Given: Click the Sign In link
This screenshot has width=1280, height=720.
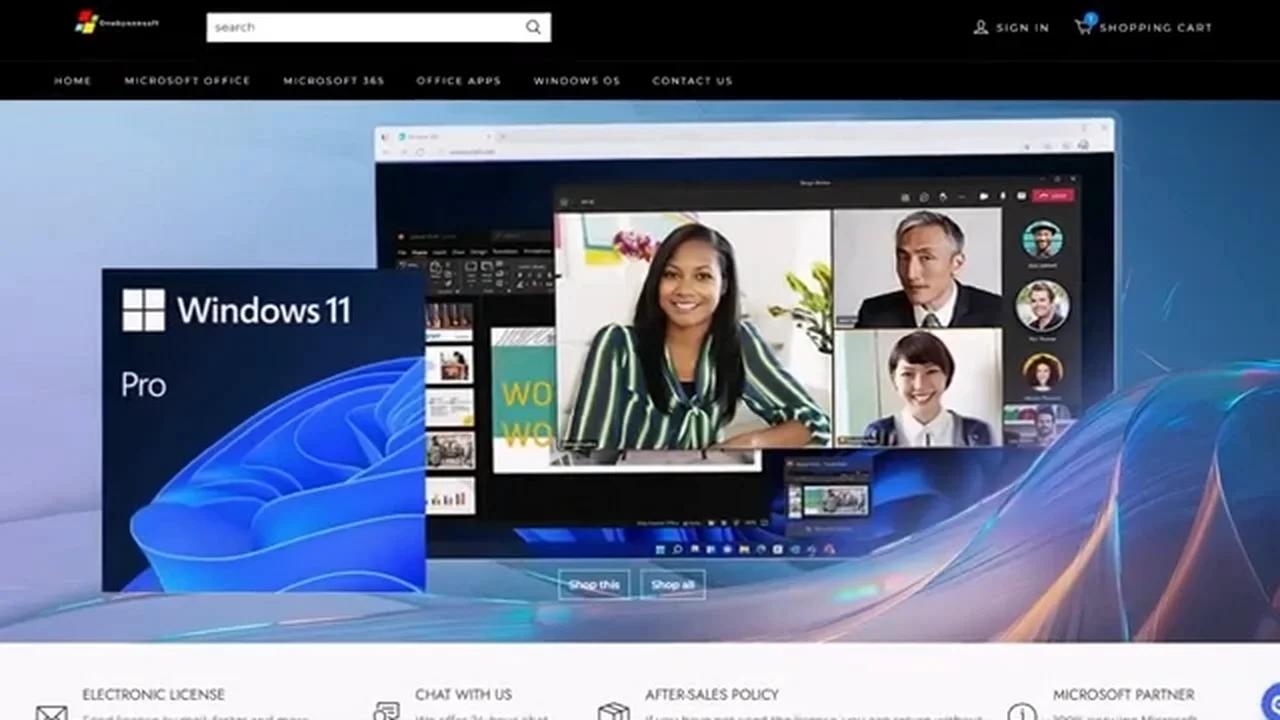Looking at the screenshot, I should [x=1022, y=28].
